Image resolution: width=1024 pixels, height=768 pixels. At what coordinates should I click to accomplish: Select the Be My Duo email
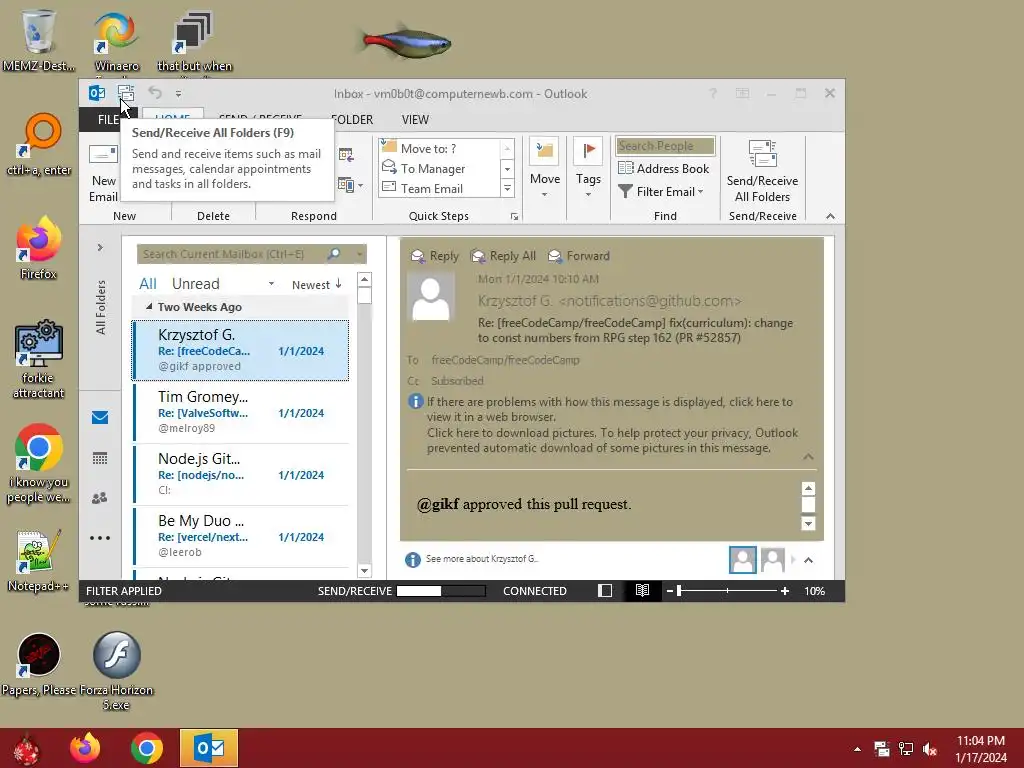point(240,536)
